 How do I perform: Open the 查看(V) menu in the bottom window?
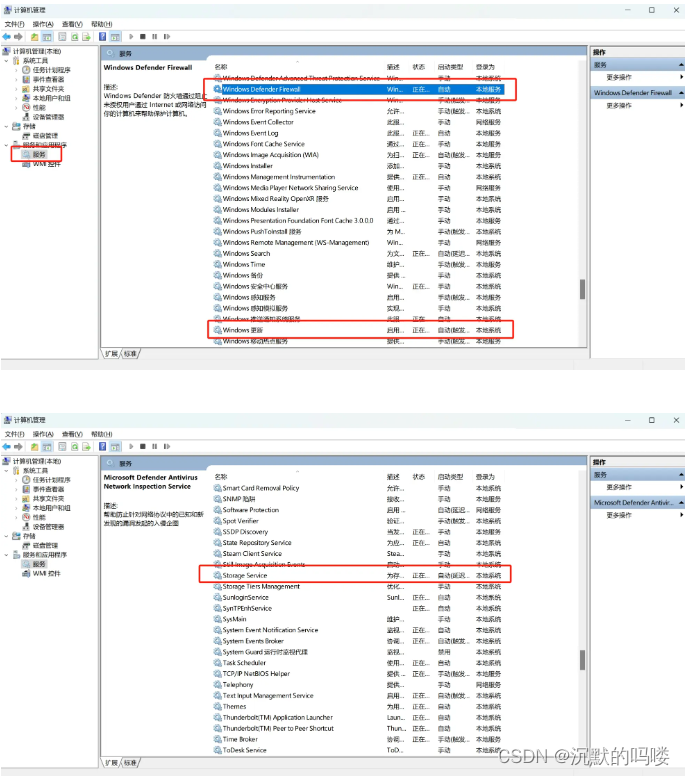coord(72,434)
